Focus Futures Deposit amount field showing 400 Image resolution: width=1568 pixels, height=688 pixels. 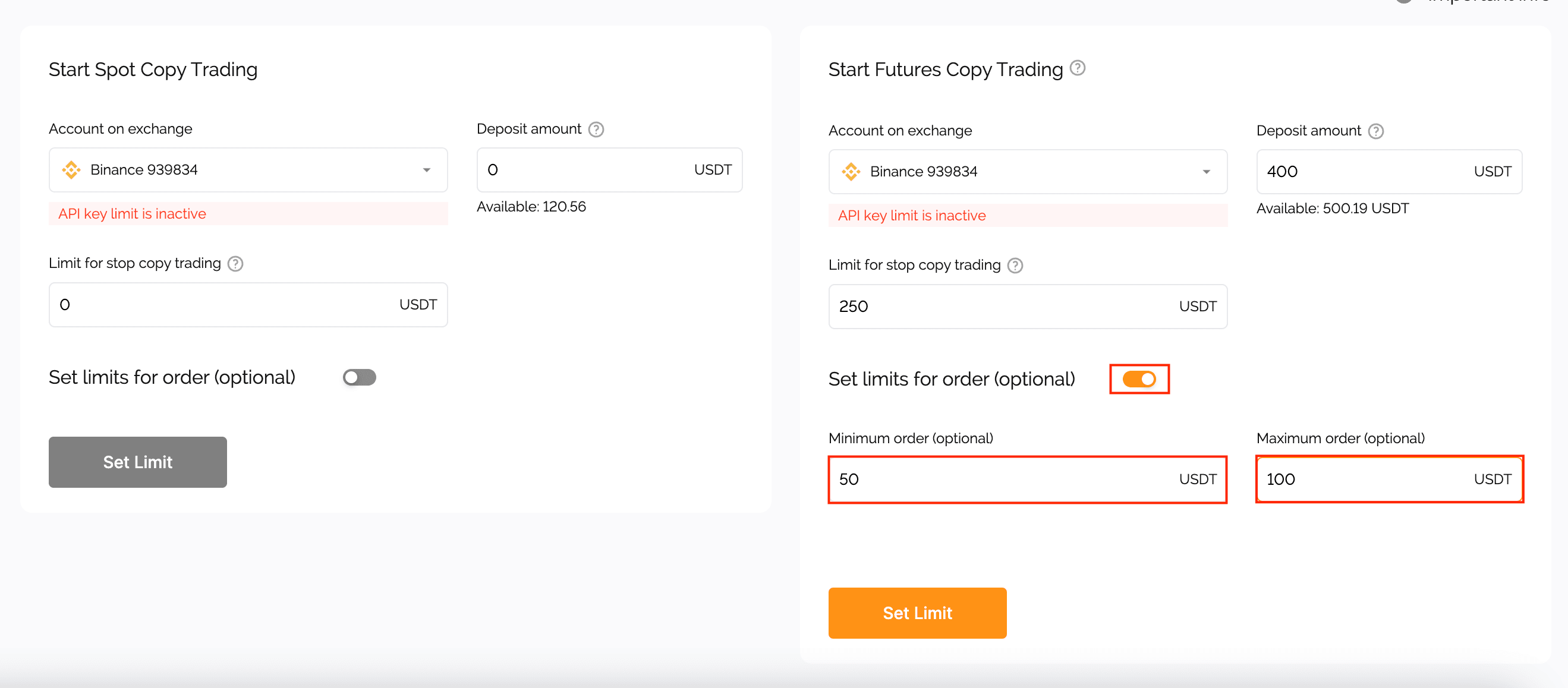pos(1389,172)
